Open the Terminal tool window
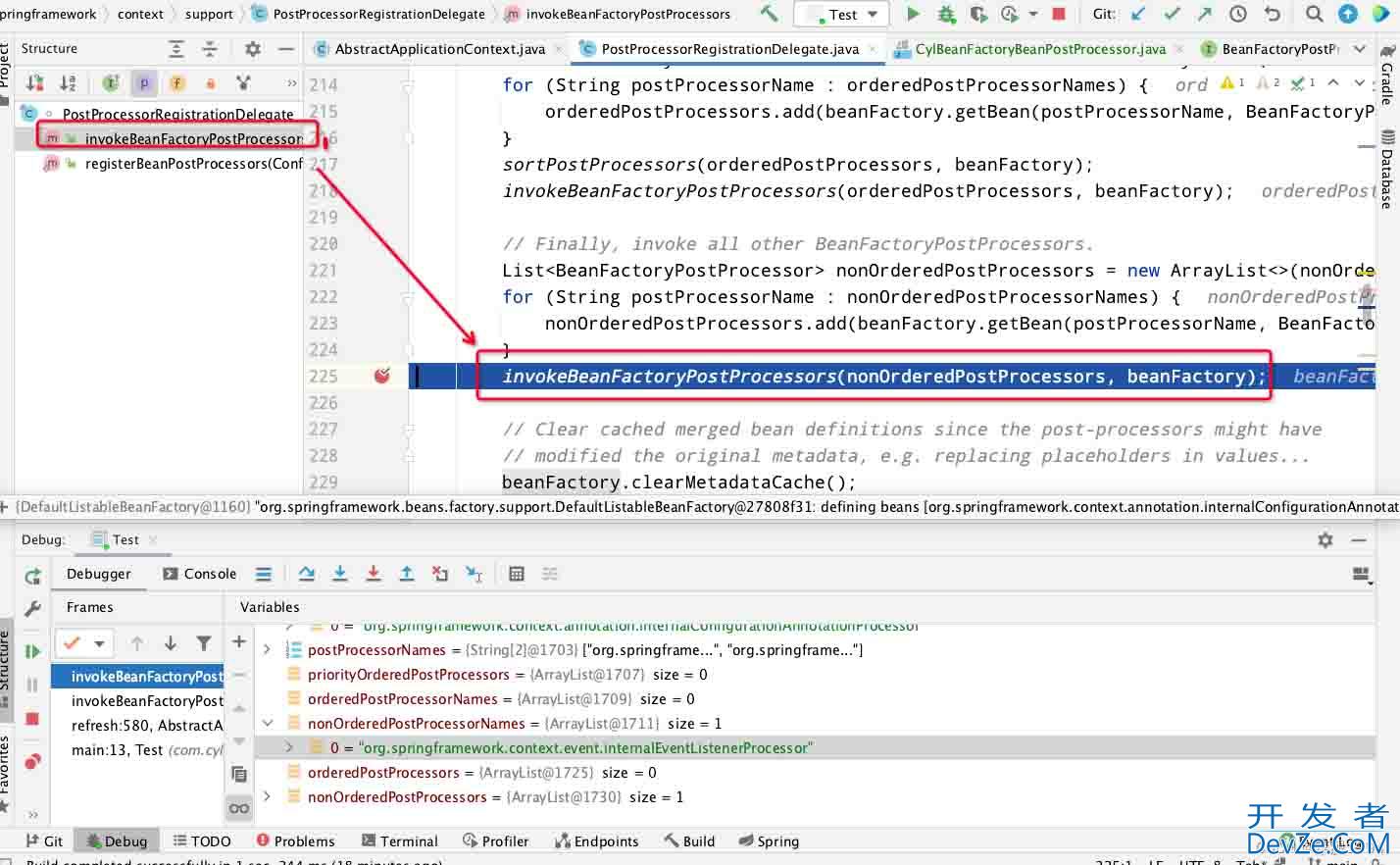Viewport: 1400px width, 865px height. pos(399,840)
